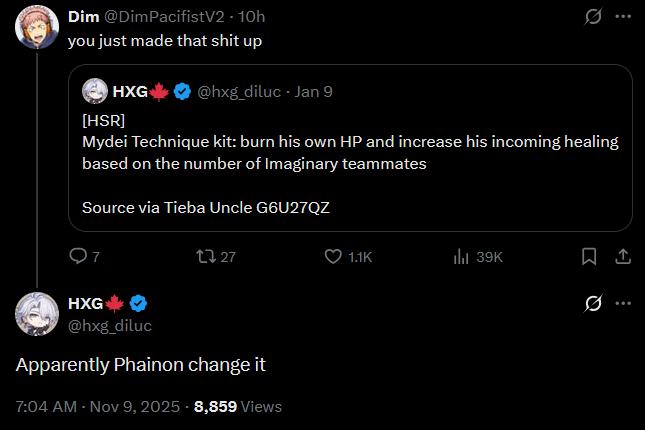This screenshot has width=645, height=430.
Task: Open Grok icon on Dim's tweet
Action: pos(593,17)
